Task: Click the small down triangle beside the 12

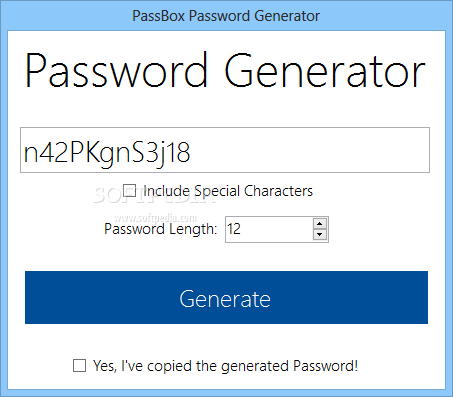Action: click(x=320, y=235)
